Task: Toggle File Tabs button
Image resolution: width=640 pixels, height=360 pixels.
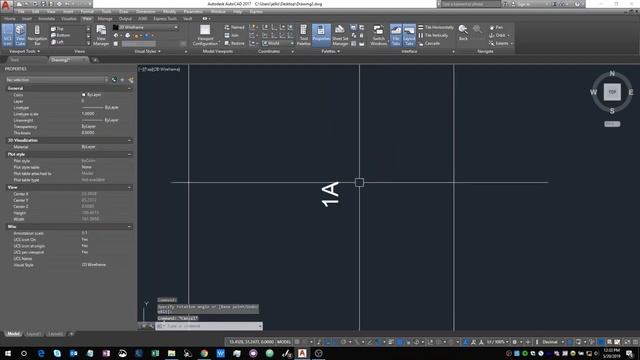Action: pyautogui.click(x=396, y=35)
